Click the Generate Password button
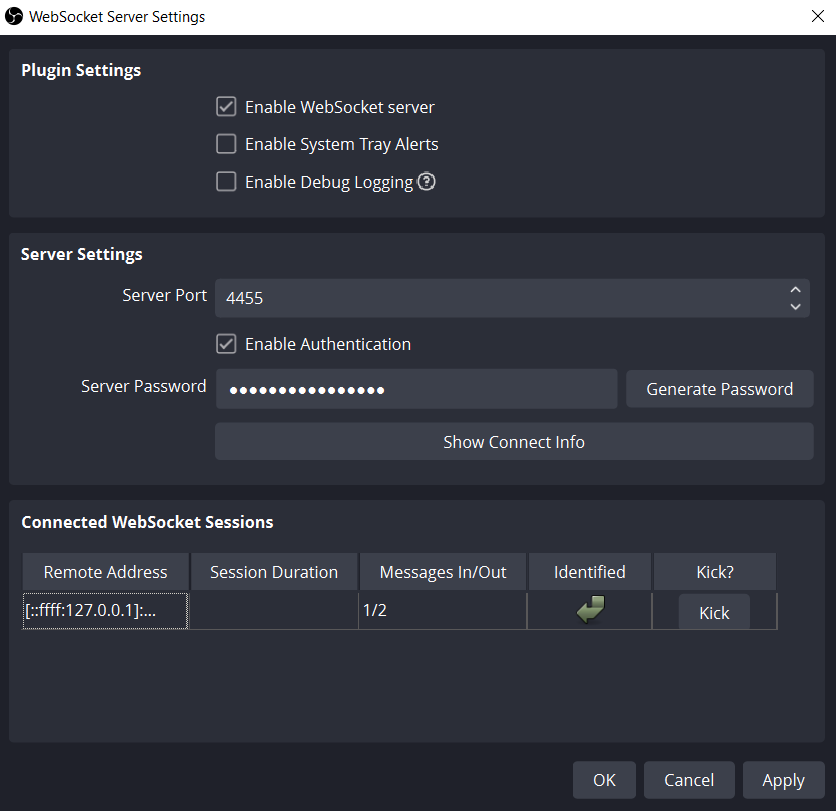 (x=719, y=389)
